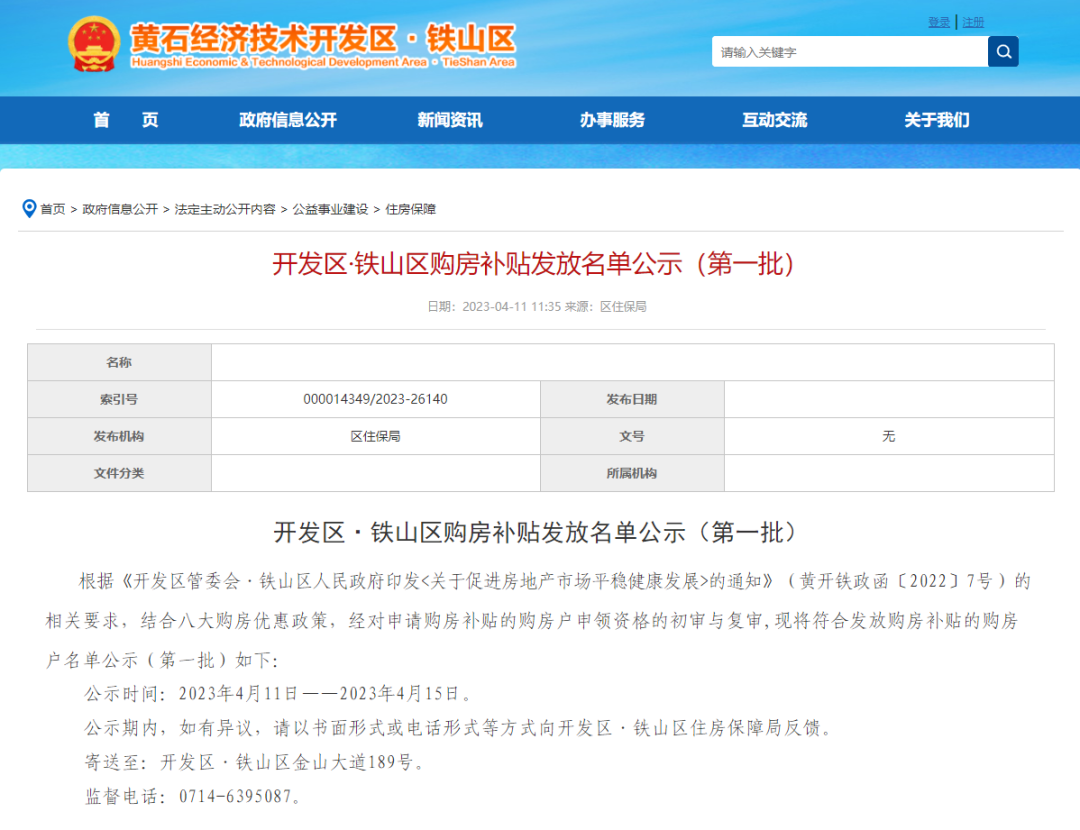Click the 住房保障 breadcrumb link
The width and height of the screenshot is (1080, 830).
point(411,209)
